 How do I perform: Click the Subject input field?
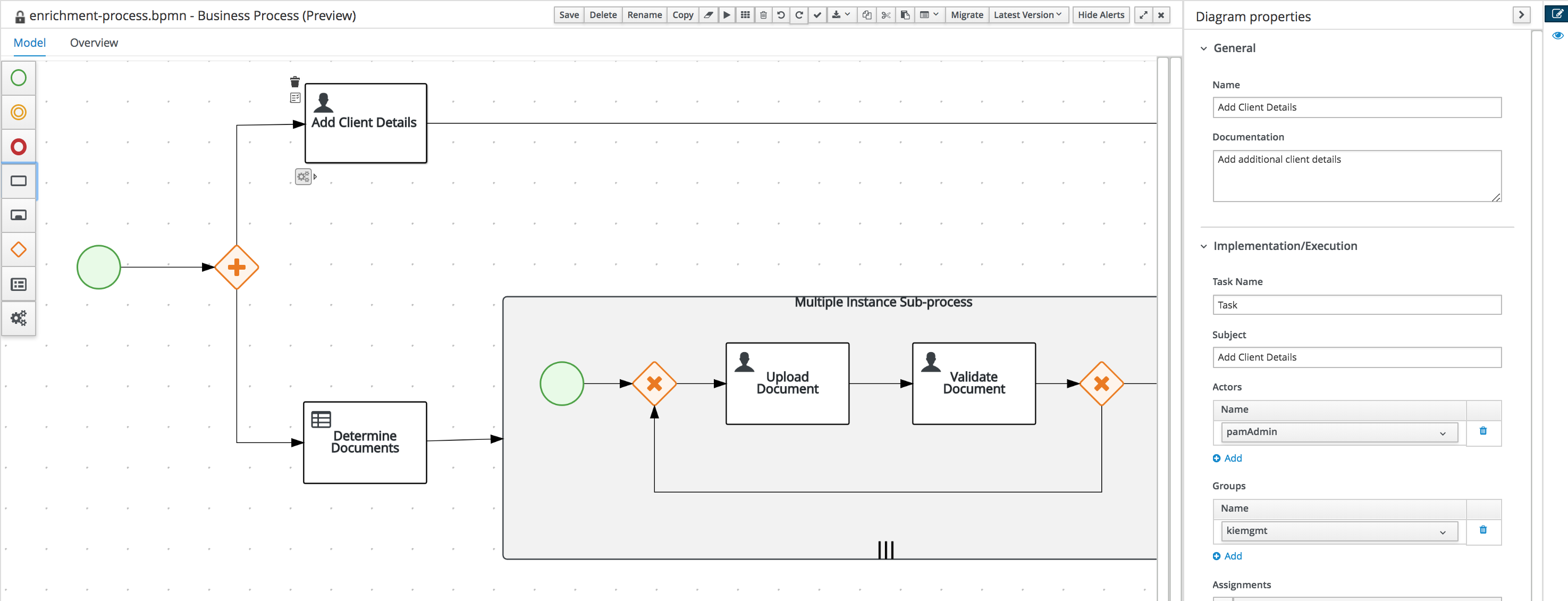1356,357
